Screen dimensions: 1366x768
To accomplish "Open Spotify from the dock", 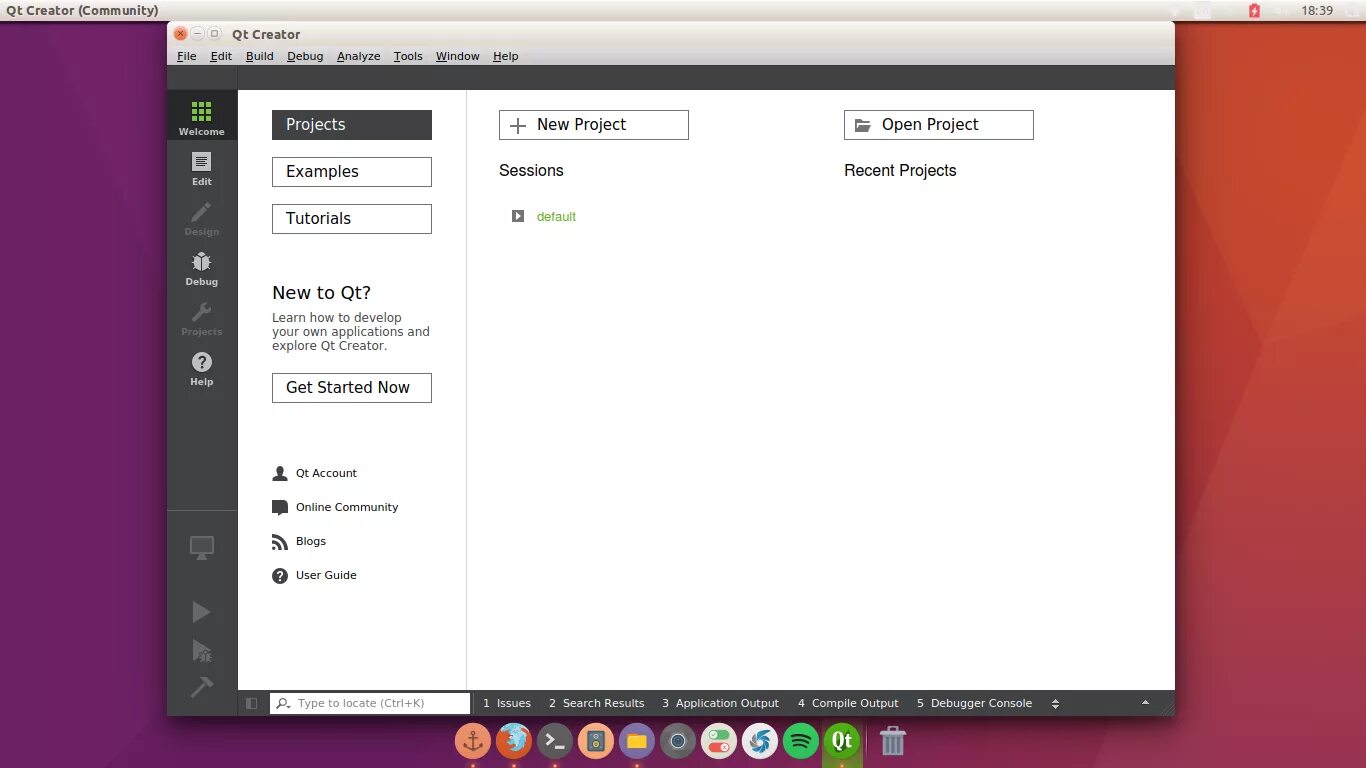I will (x=801, y=741).
